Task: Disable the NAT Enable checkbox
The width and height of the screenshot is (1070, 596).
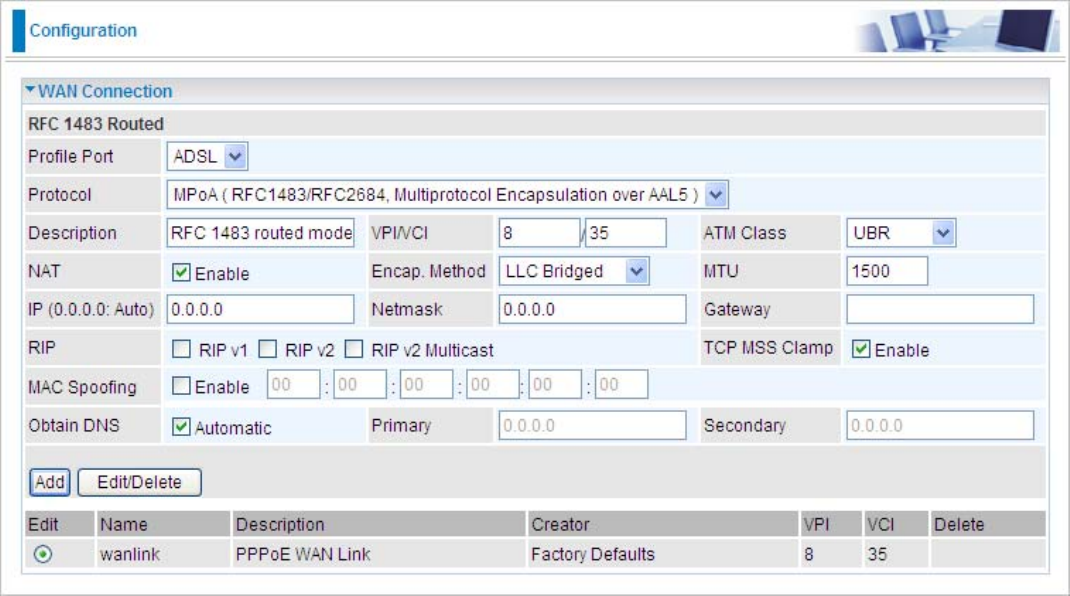Action: pyautogui.click(x=181, y=272)
